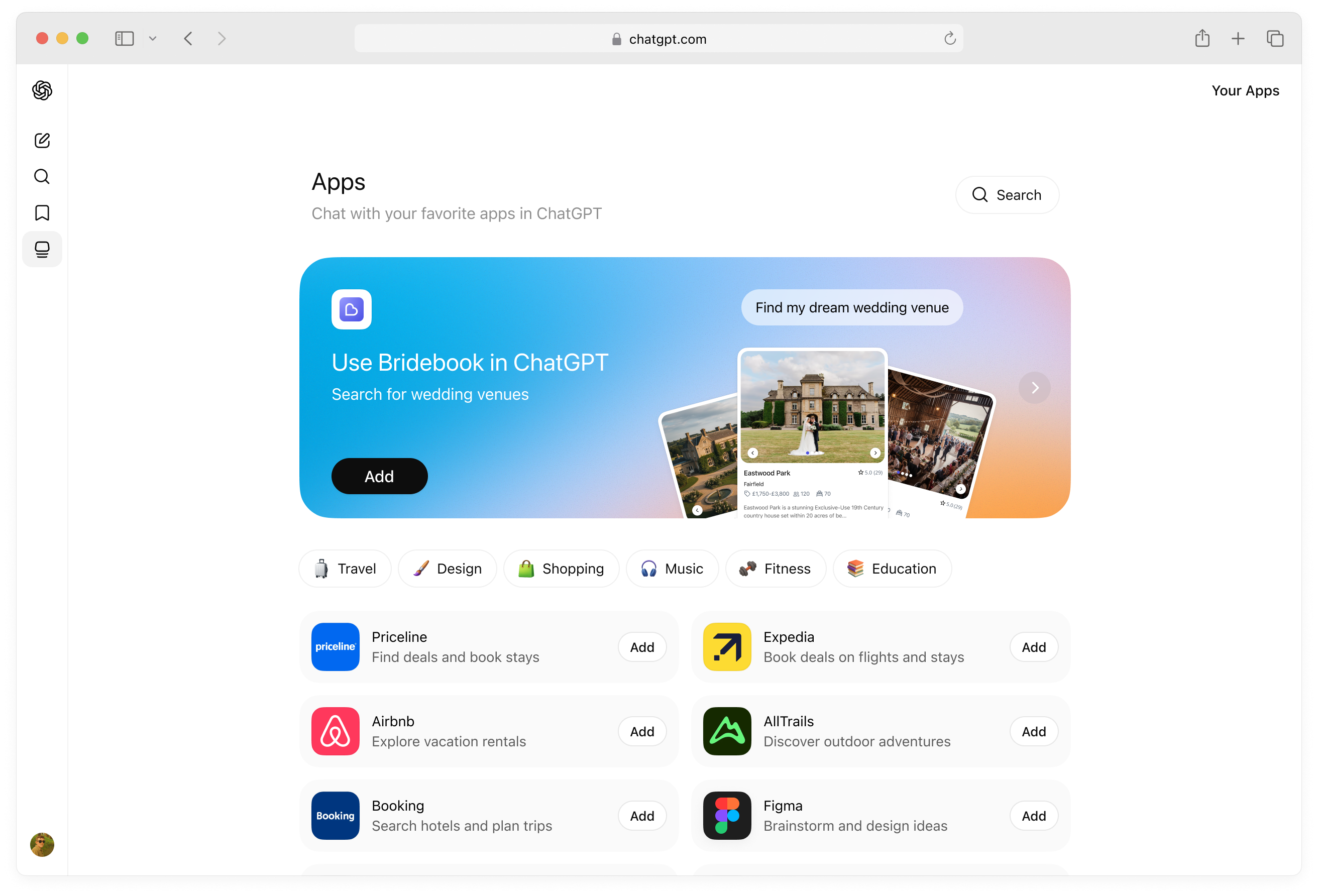Viewport: 1318px width, 896px height.
Task: Open the Airbnb app icon
Action: point(335,731)
